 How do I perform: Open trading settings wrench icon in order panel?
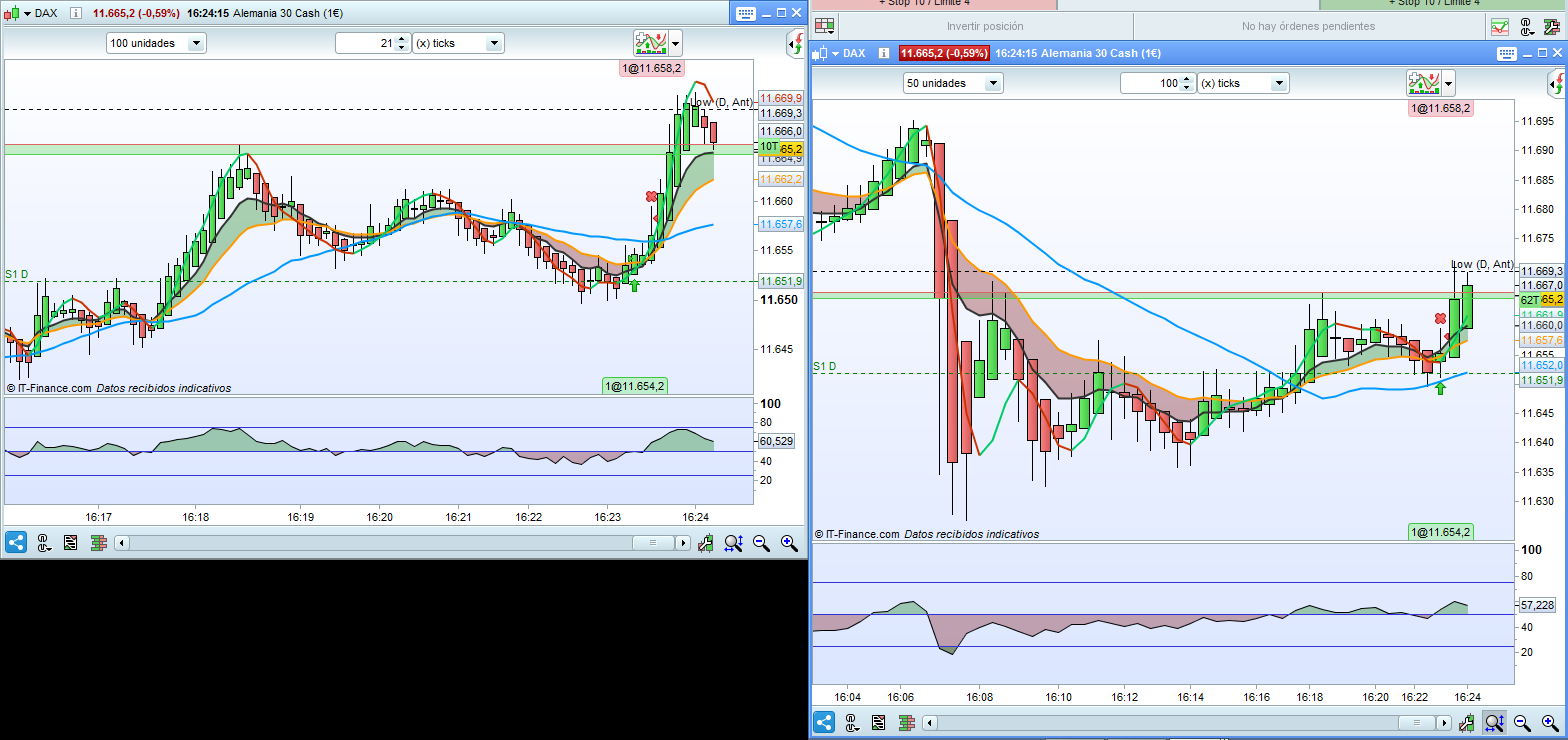click(1553, 27)
